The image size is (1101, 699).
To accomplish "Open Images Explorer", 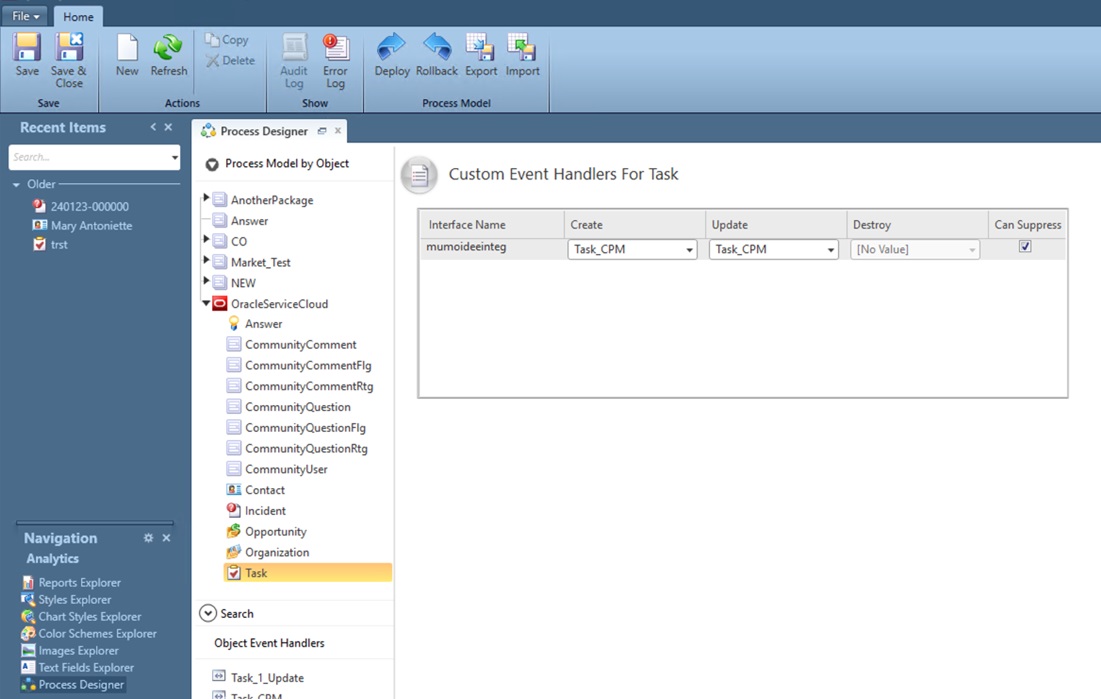I will tap(70, 651).
